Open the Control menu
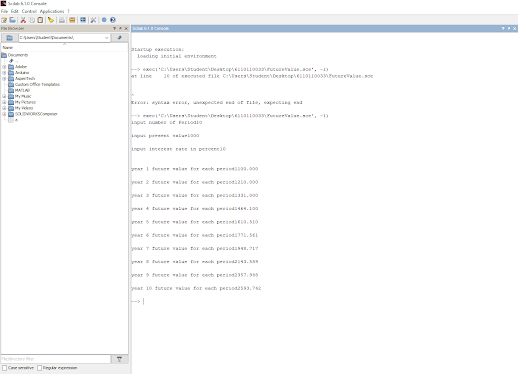The image size is (518, 374). click(29, 11)
